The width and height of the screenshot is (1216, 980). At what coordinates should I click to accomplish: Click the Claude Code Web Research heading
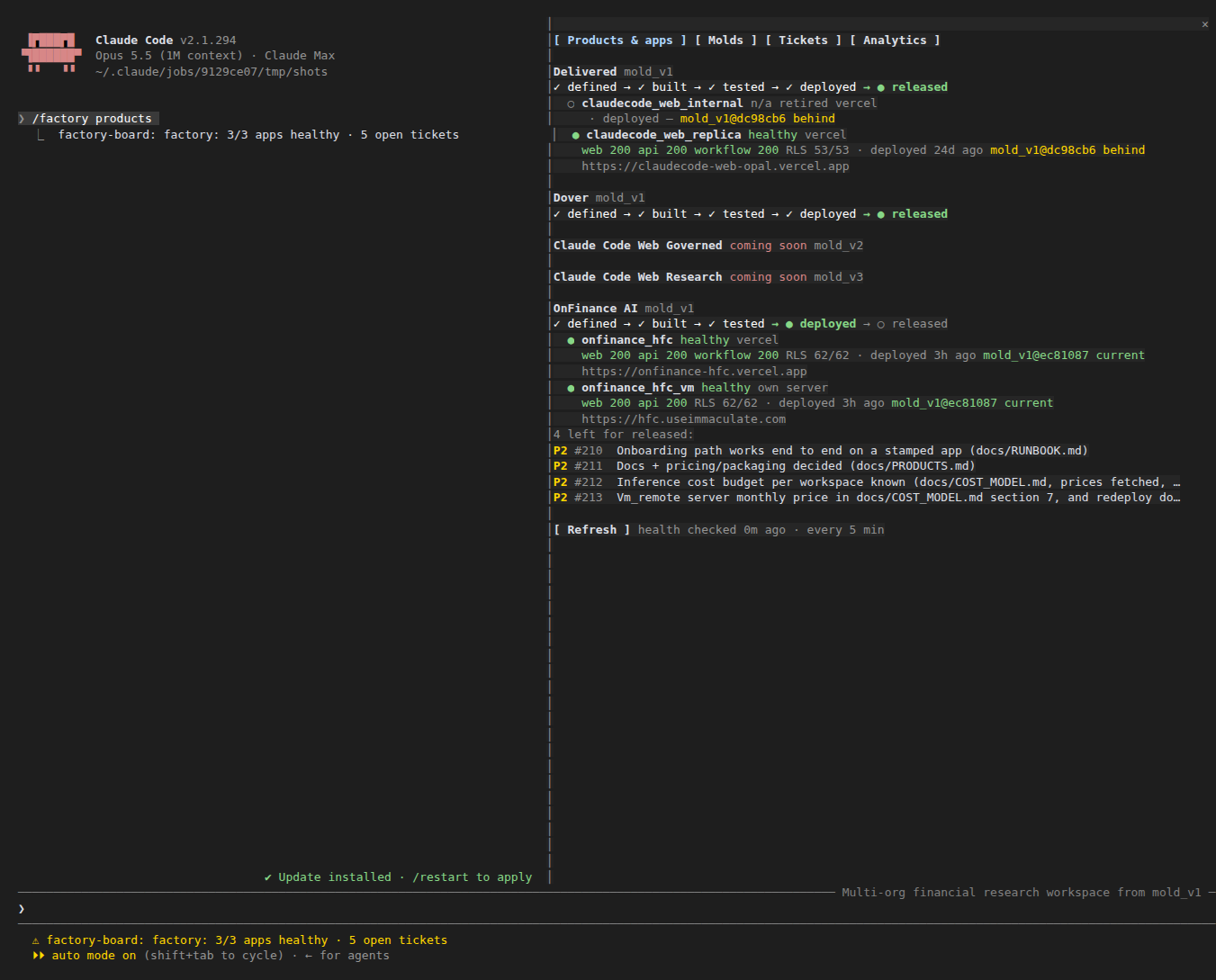pos(637,277)
